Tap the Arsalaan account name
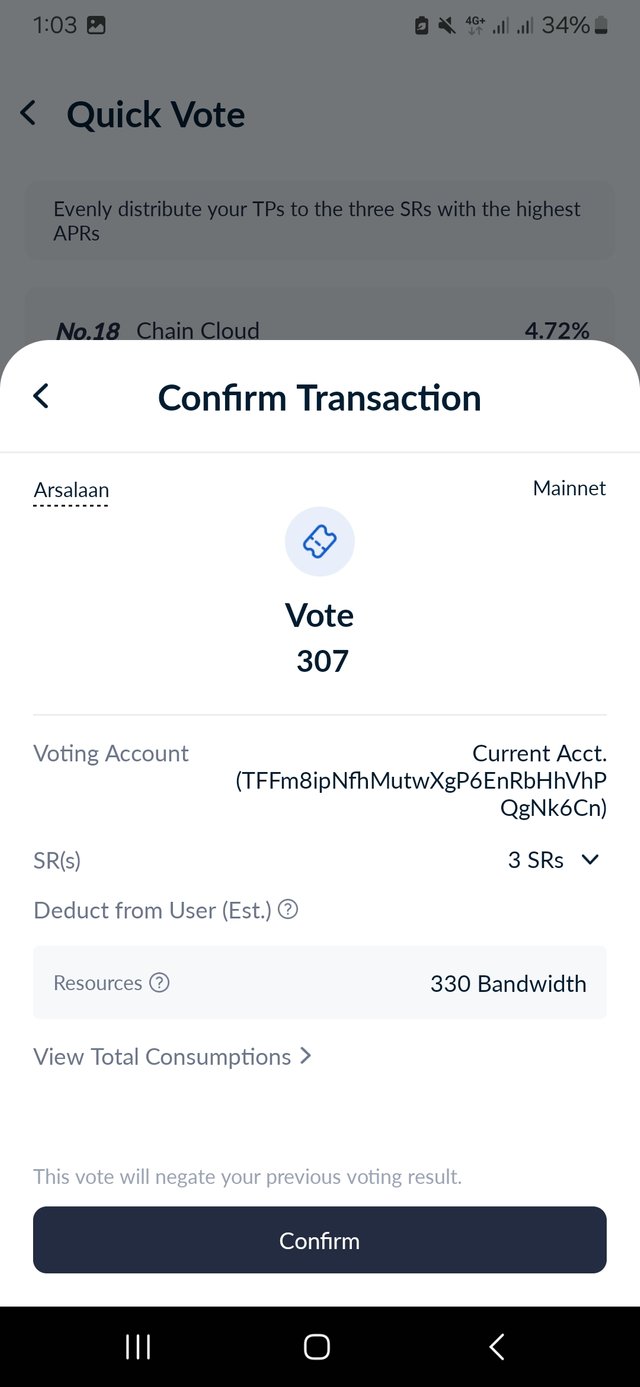 (71, 490)
